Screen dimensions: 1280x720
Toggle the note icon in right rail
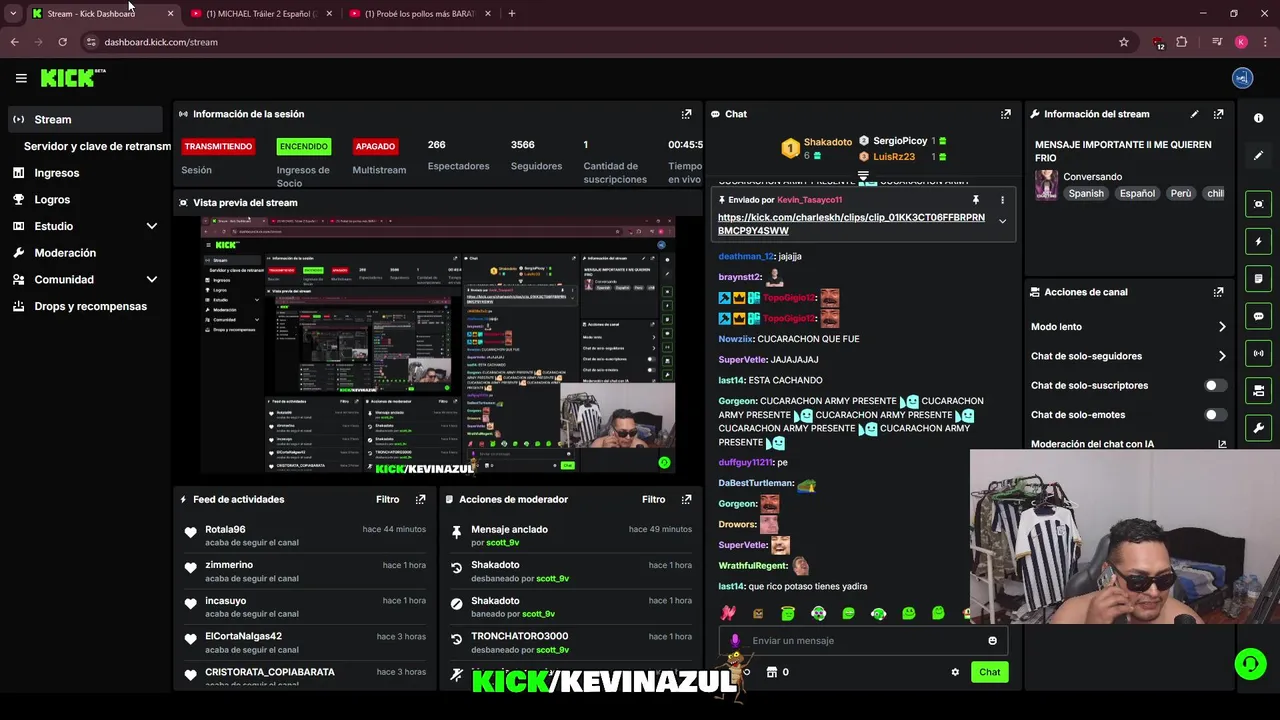1258,278
